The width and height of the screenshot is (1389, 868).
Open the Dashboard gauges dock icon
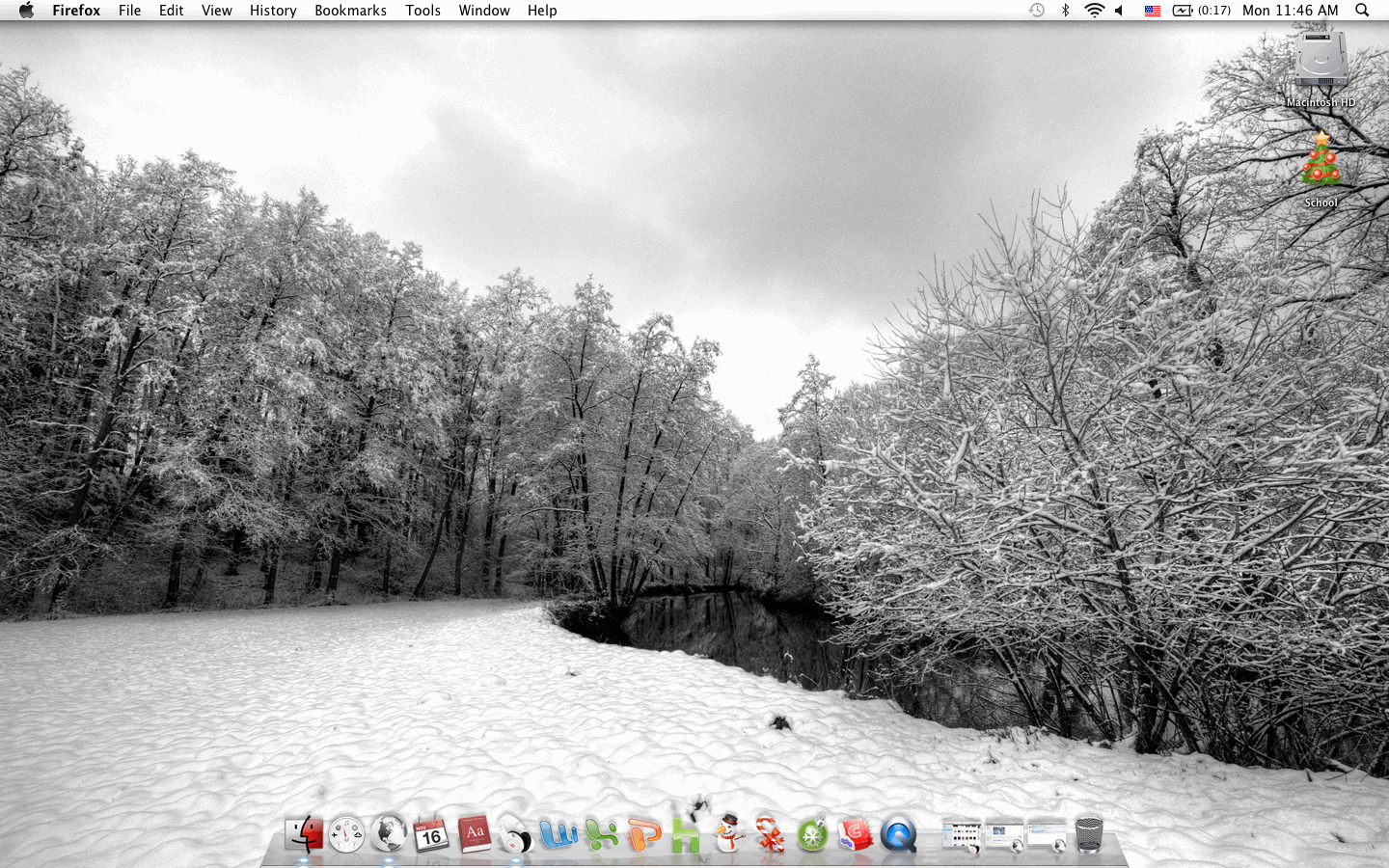point(346,835)
